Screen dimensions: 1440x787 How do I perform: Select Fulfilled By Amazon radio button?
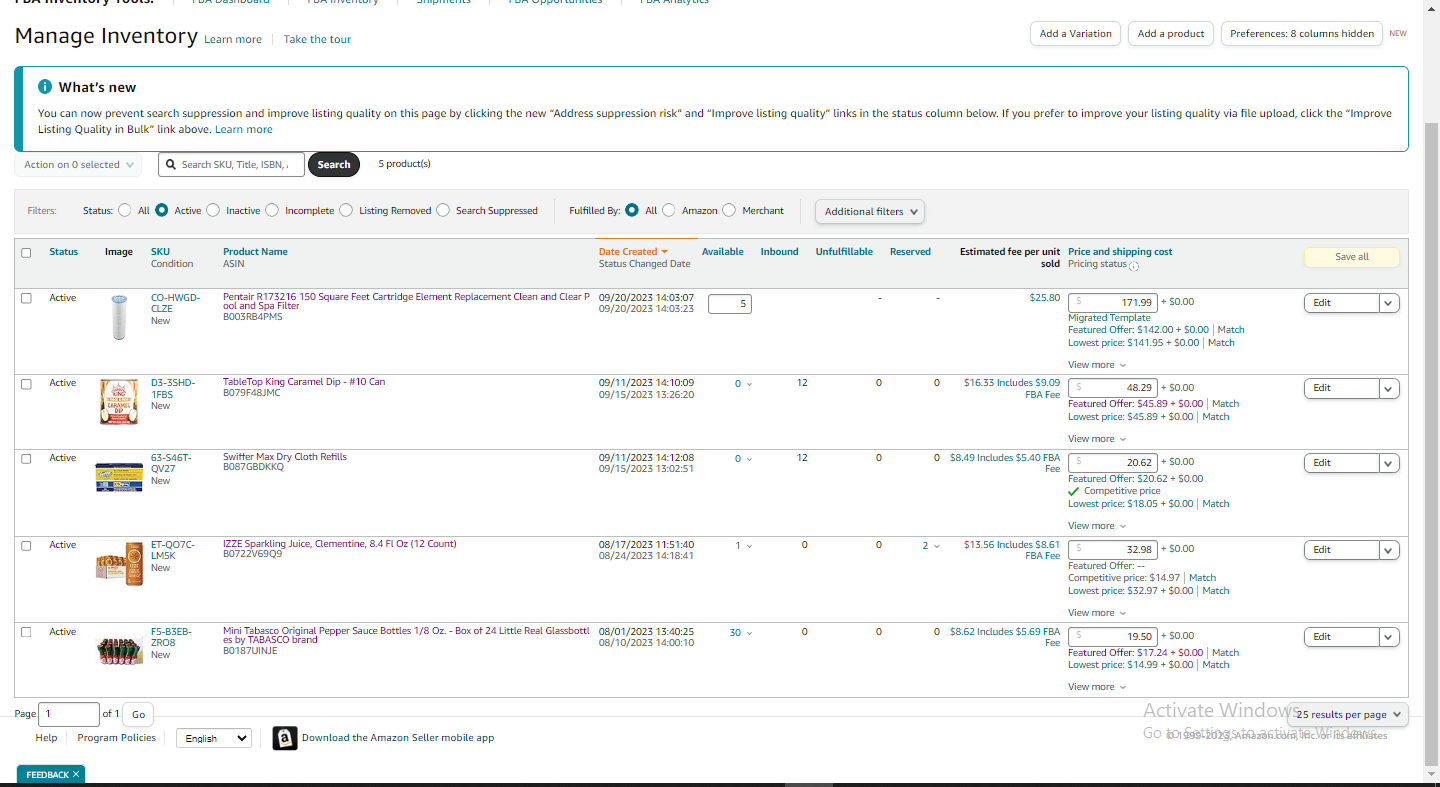(669, 211)
